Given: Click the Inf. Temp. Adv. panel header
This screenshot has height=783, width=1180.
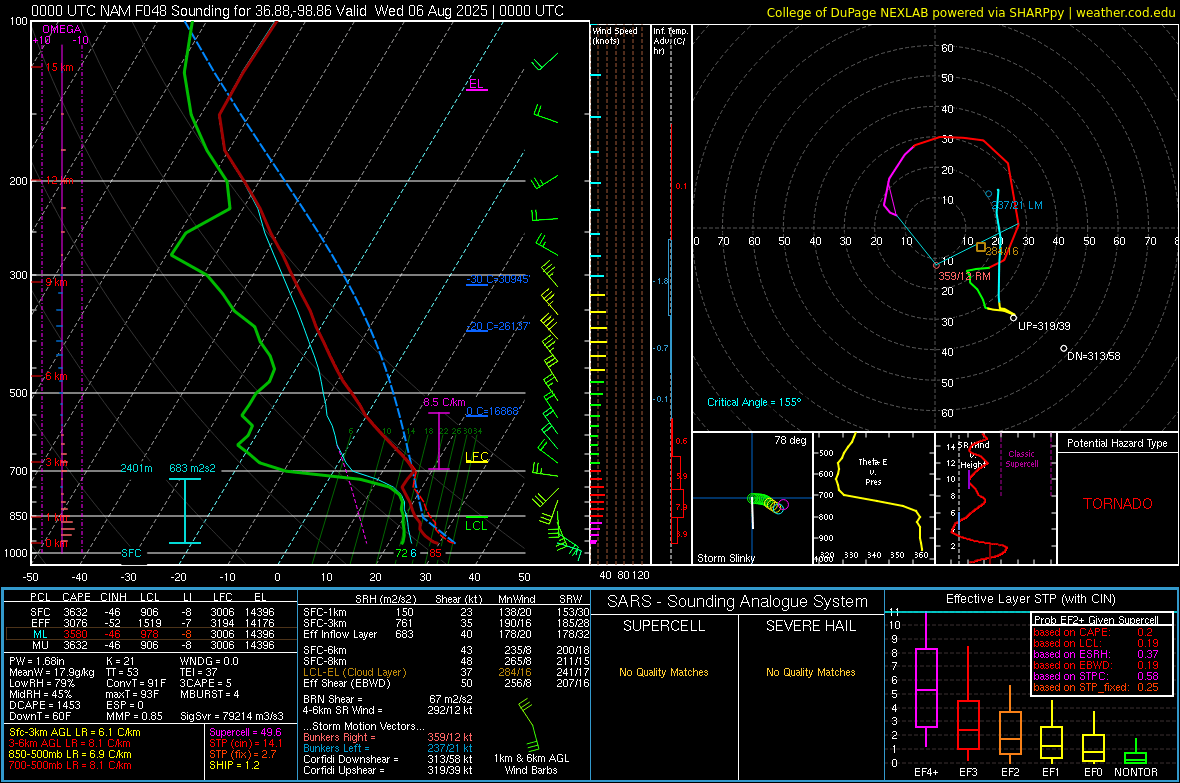Looking at the screenshot, I should click(670, 41).
